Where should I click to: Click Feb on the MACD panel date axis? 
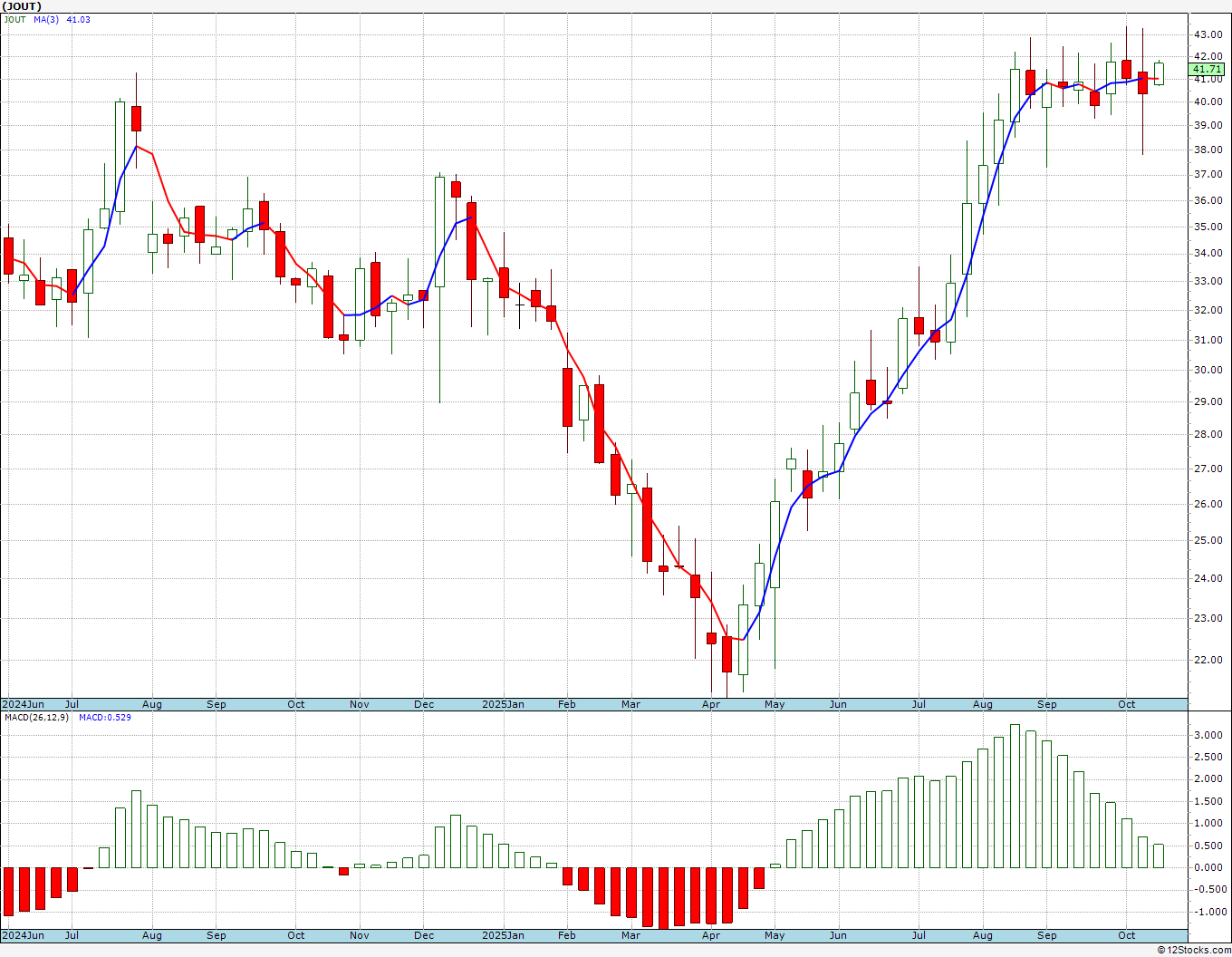[x=567, y=935]
